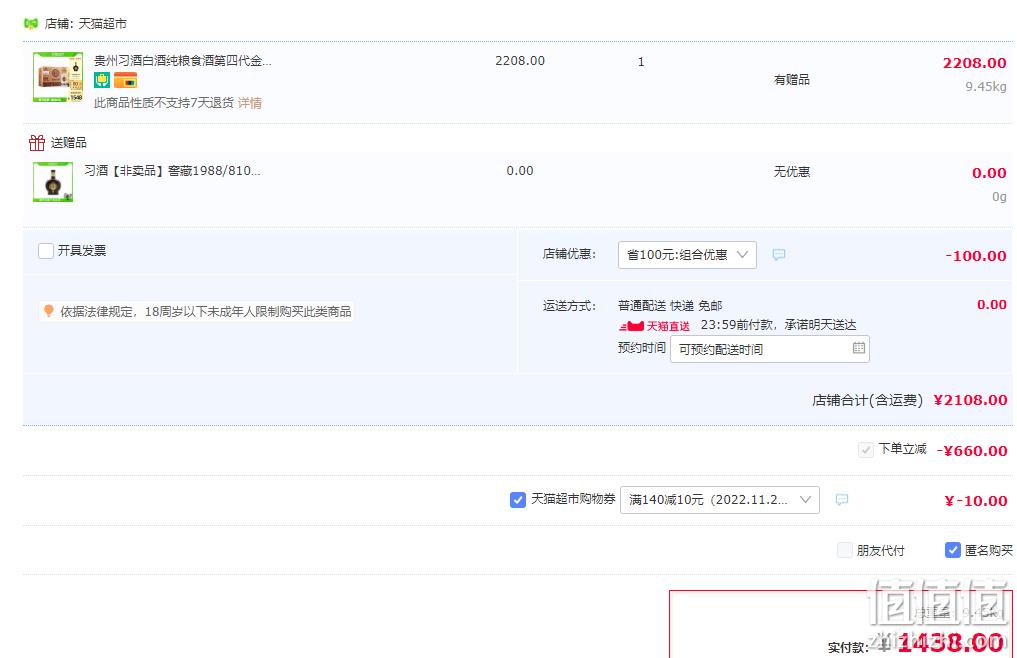1017x658 pixels.
Task: Click the calendar icon in delivery time field
Action: 858,348
